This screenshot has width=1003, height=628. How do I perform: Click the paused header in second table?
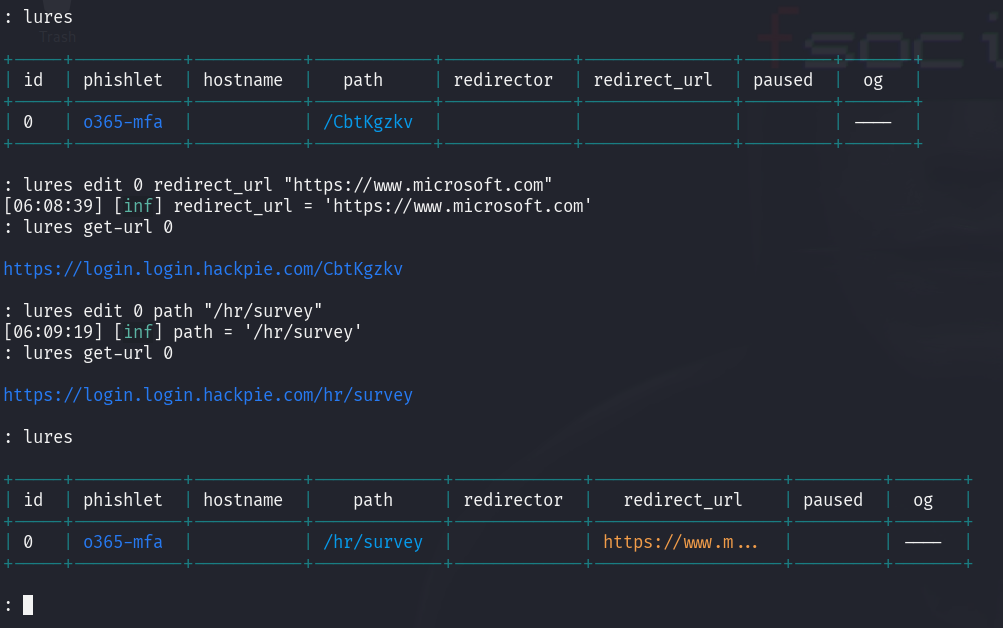[833, 500]
